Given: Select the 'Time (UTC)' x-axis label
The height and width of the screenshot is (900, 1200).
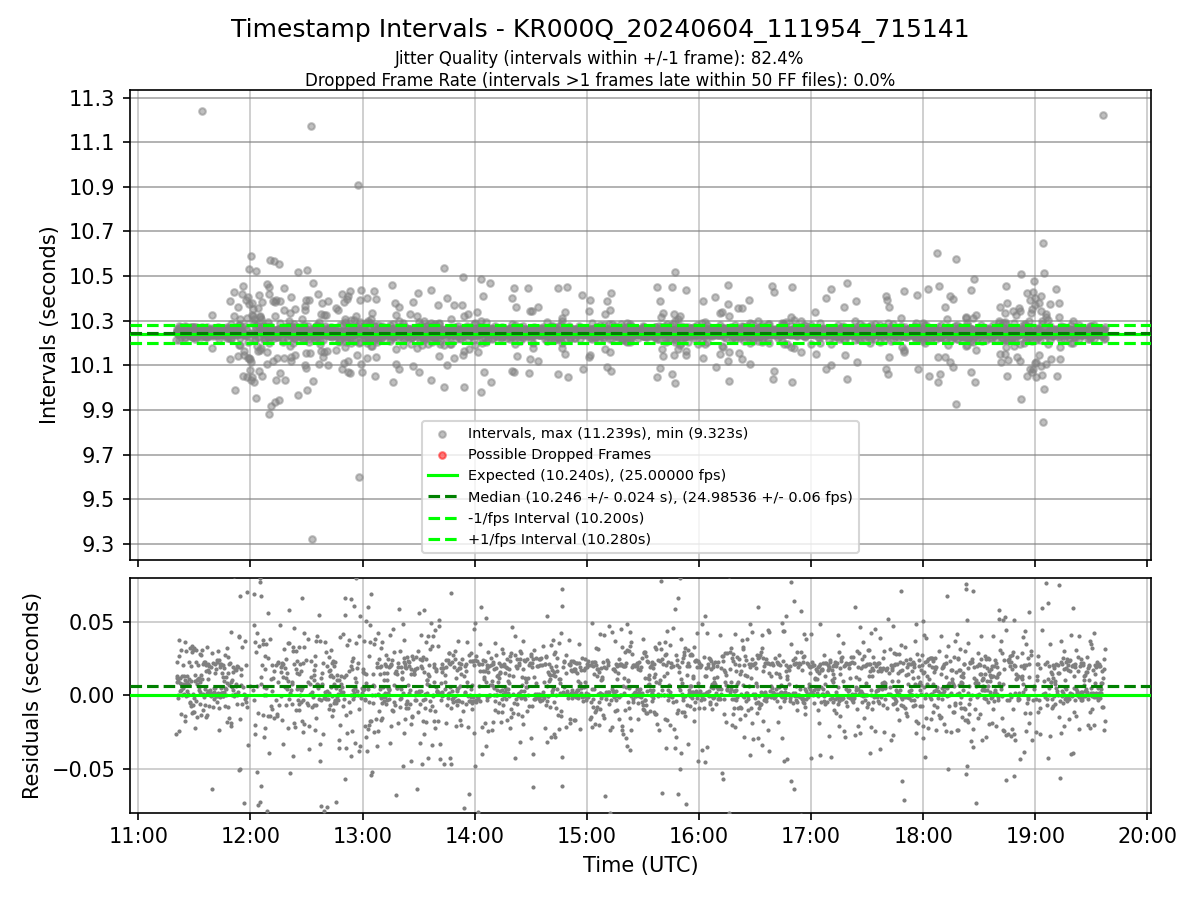Looking at the screenshot, I should [x=641, y=865].
